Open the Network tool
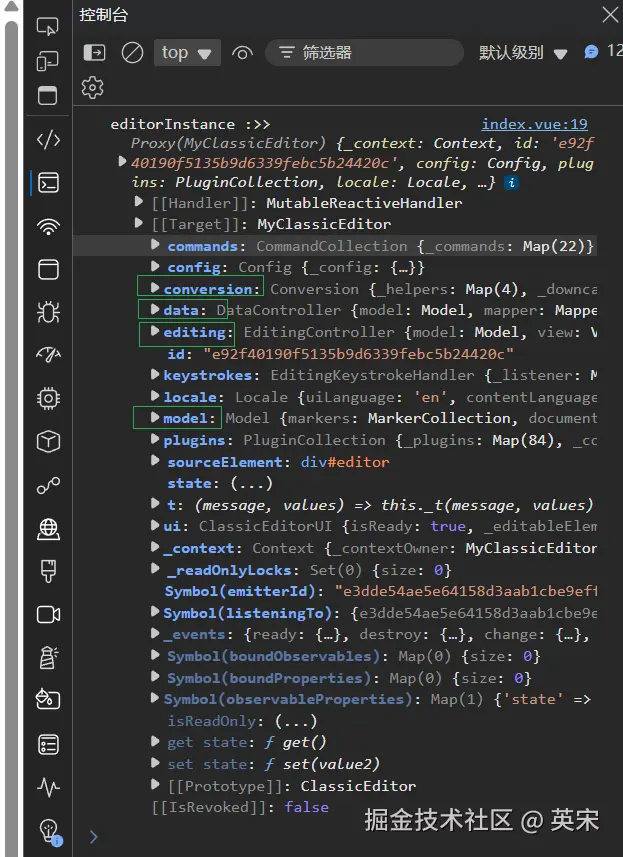This screenshot has height=857, width=623. (48, 226)
